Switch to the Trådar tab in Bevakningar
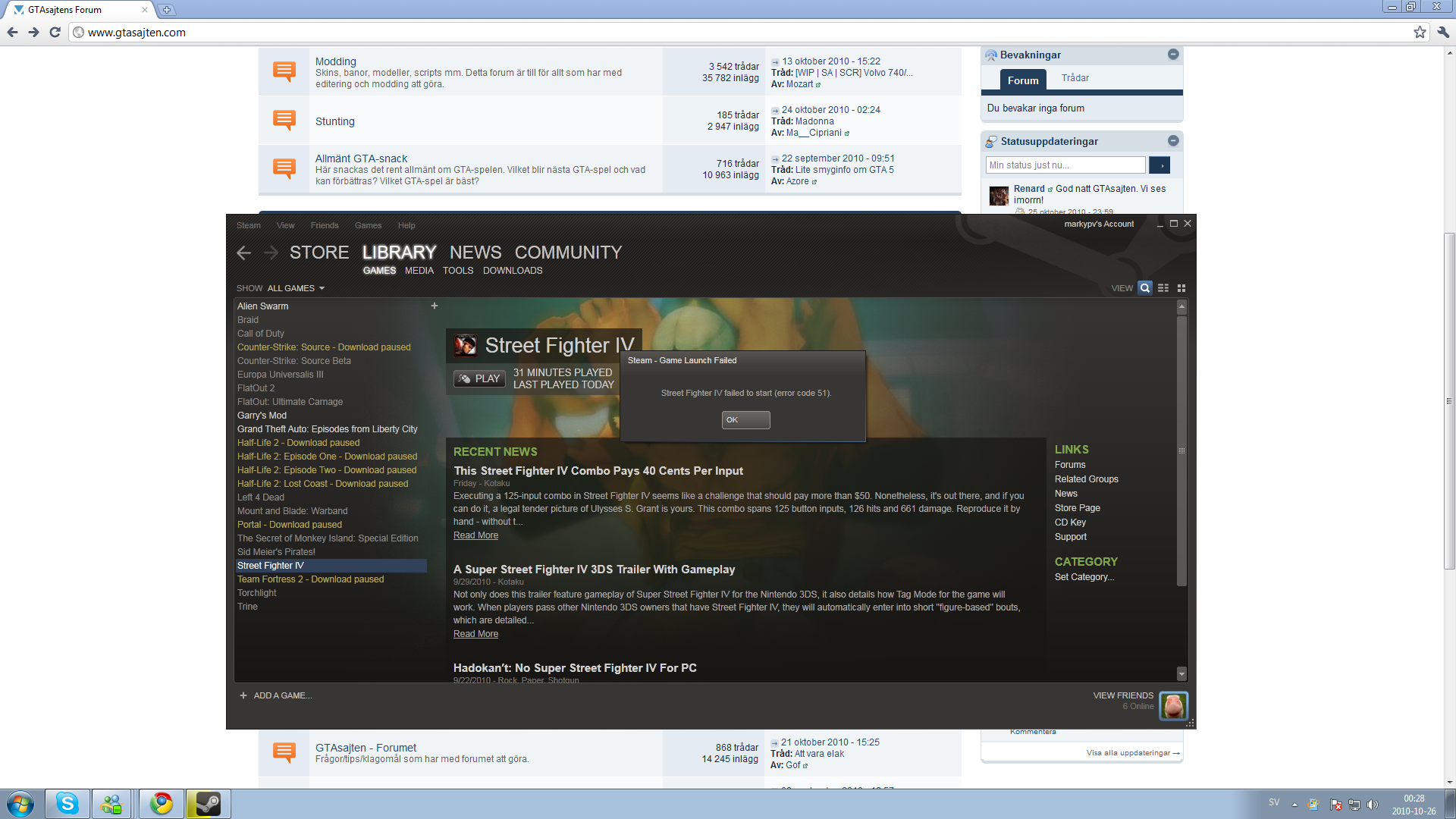The height and width of the screenshot is (819, 1456). tap(1075, 78)
